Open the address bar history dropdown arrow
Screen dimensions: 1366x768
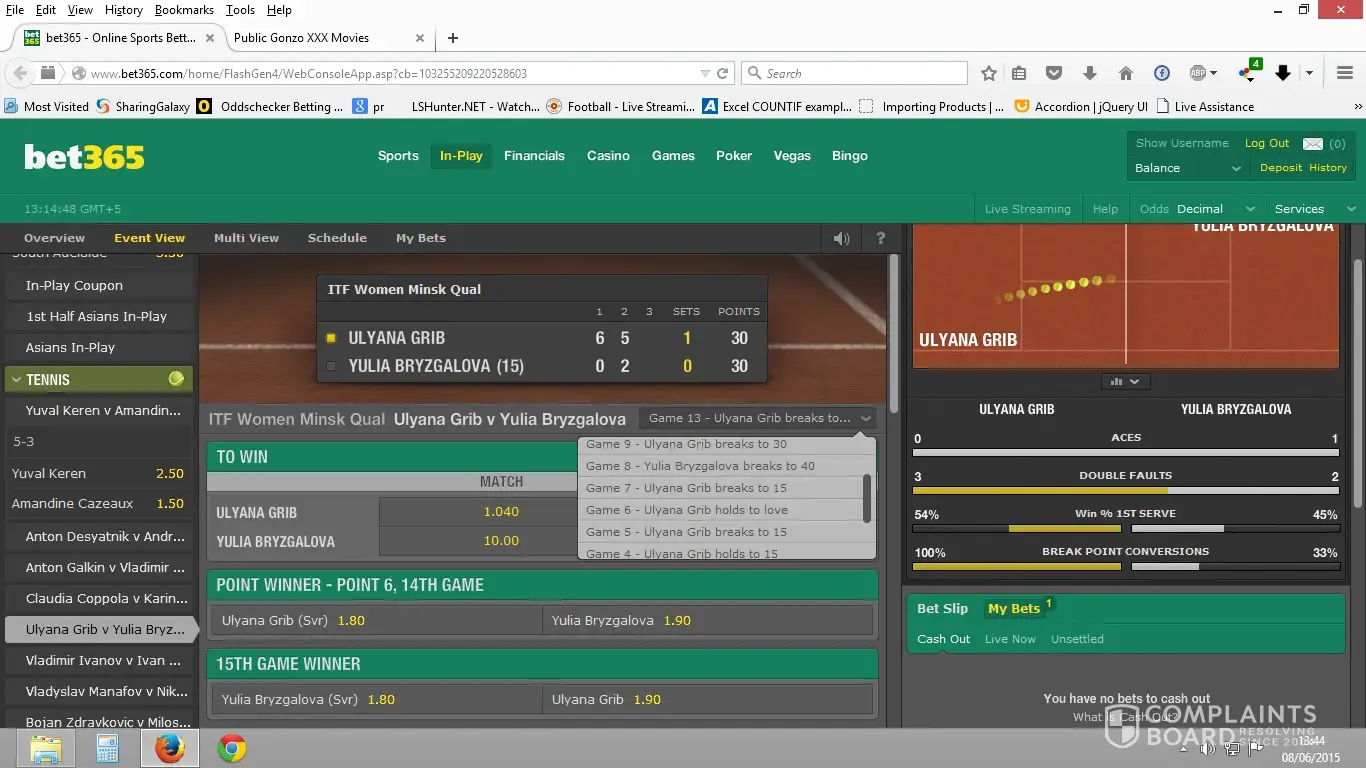click(705, 74)
